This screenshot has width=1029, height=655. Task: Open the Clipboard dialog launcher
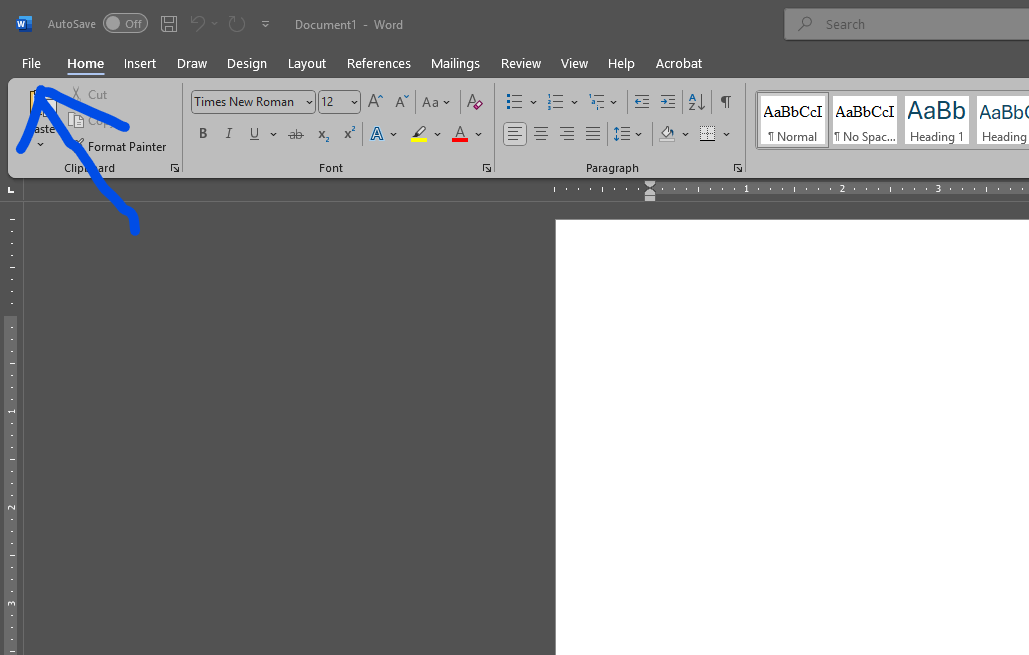click(x=175, y=168)
